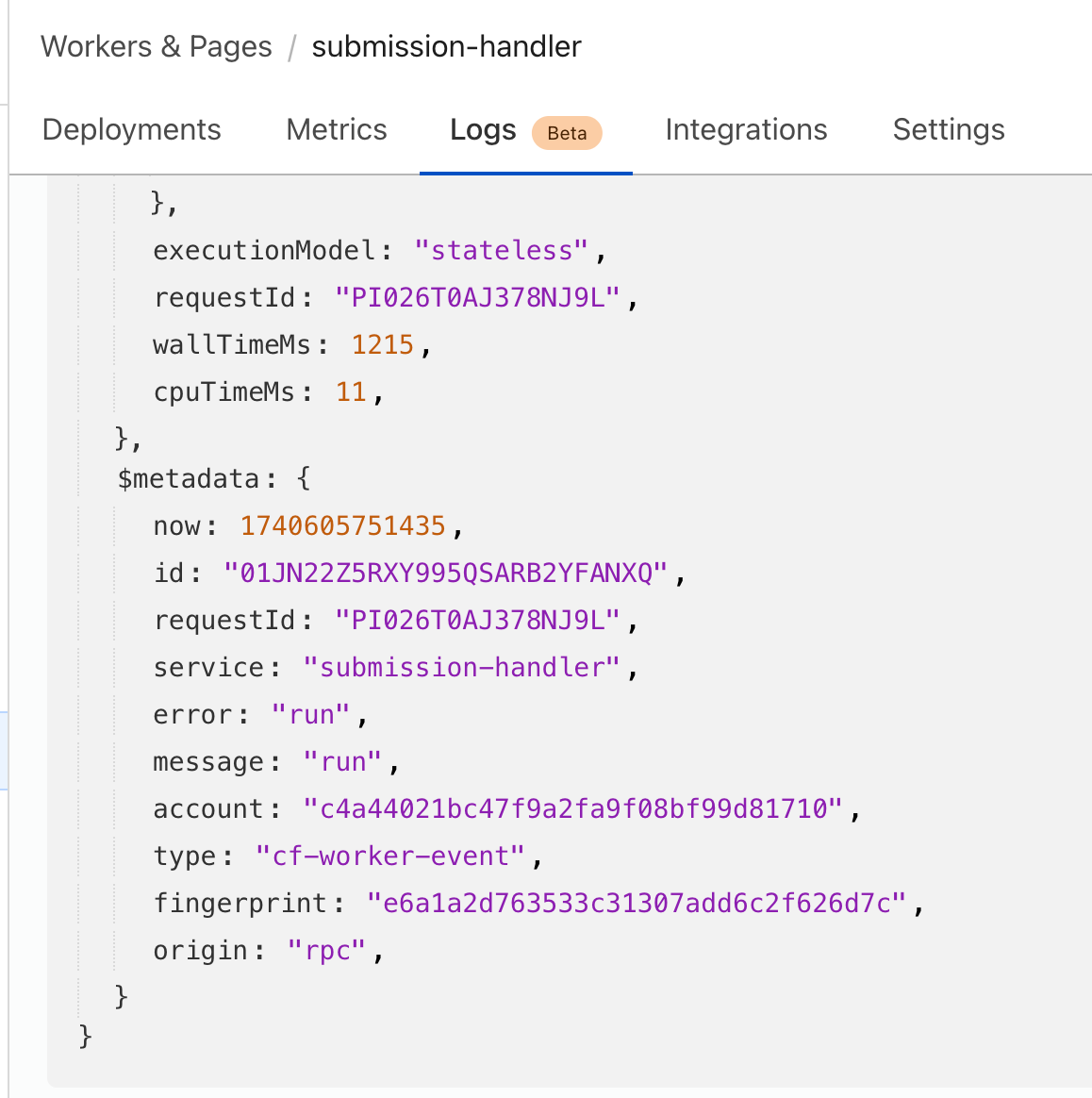1092x1098 pixels.
Task: Click the origin value "rpc"
Action: (327, 951)
